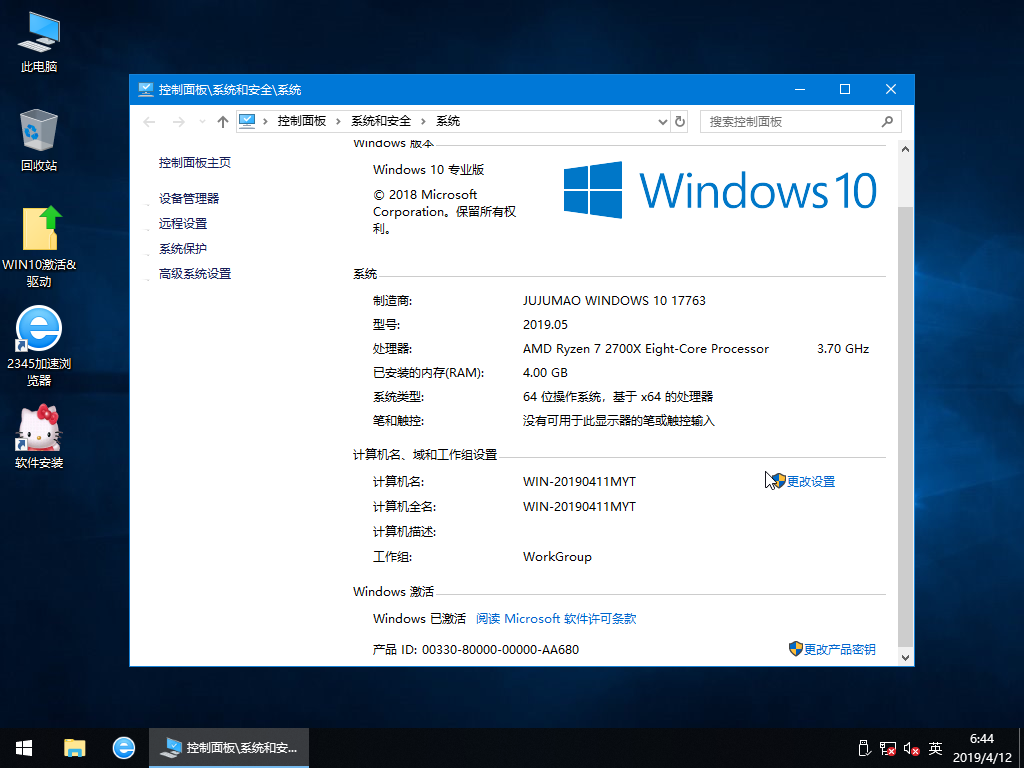The height and width of the screenshot is (768, 1024).
Task: Open the 此电脑 desktop icon
Action: coord(39,42)
